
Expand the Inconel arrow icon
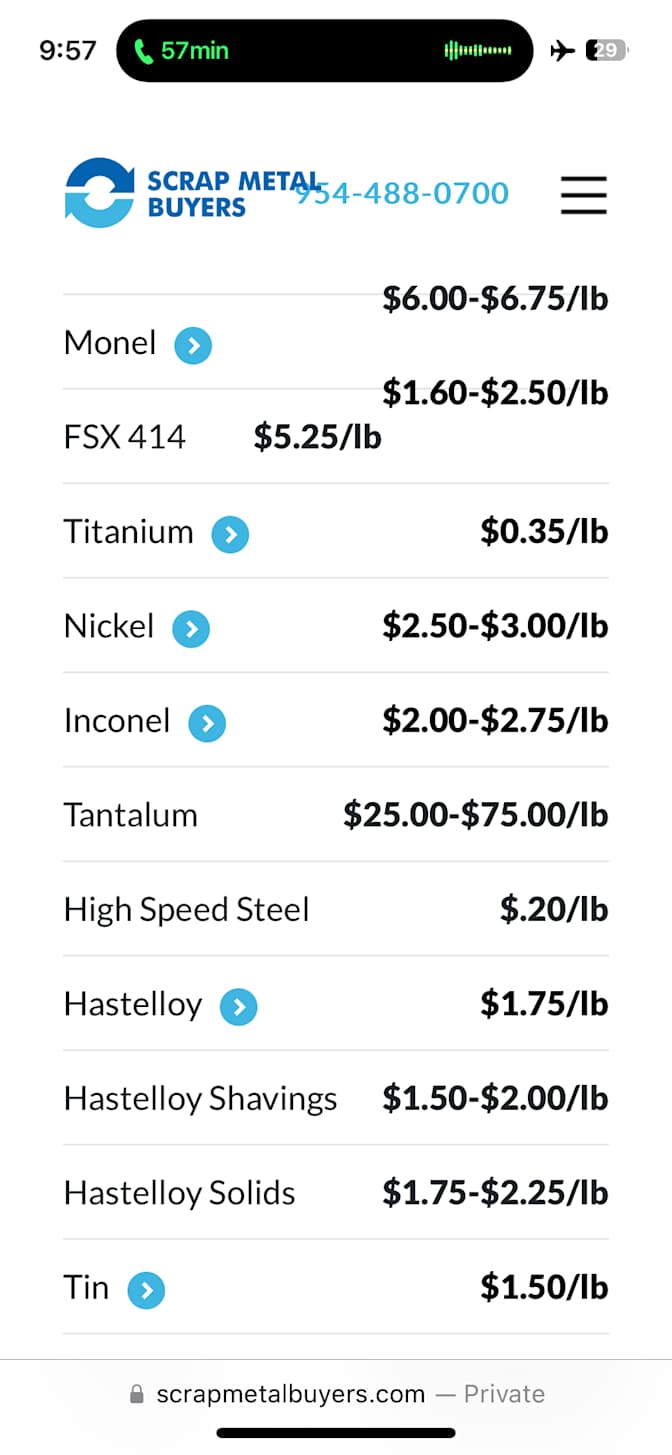[207, 723]
